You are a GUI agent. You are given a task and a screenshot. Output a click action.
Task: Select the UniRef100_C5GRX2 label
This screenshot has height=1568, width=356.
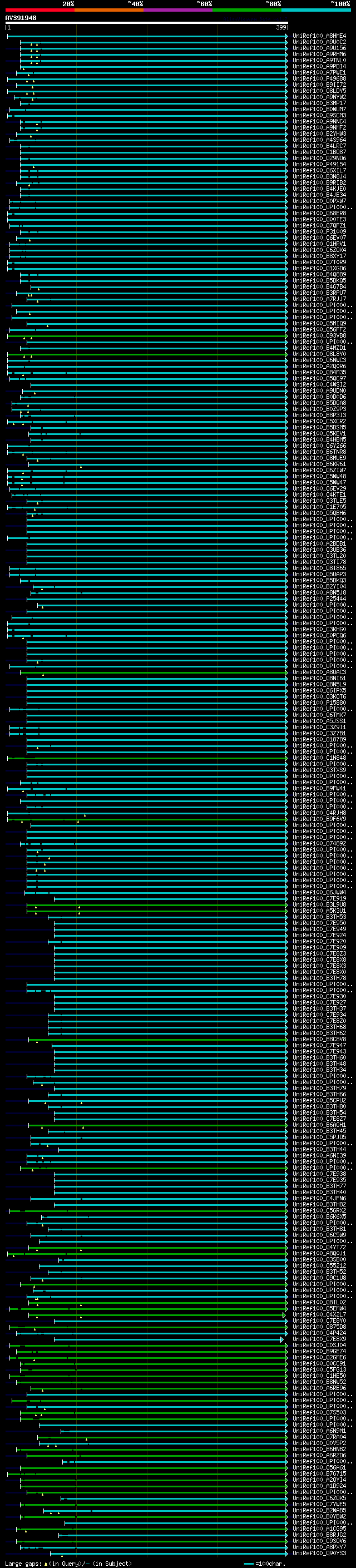[x=319, y=1211]
